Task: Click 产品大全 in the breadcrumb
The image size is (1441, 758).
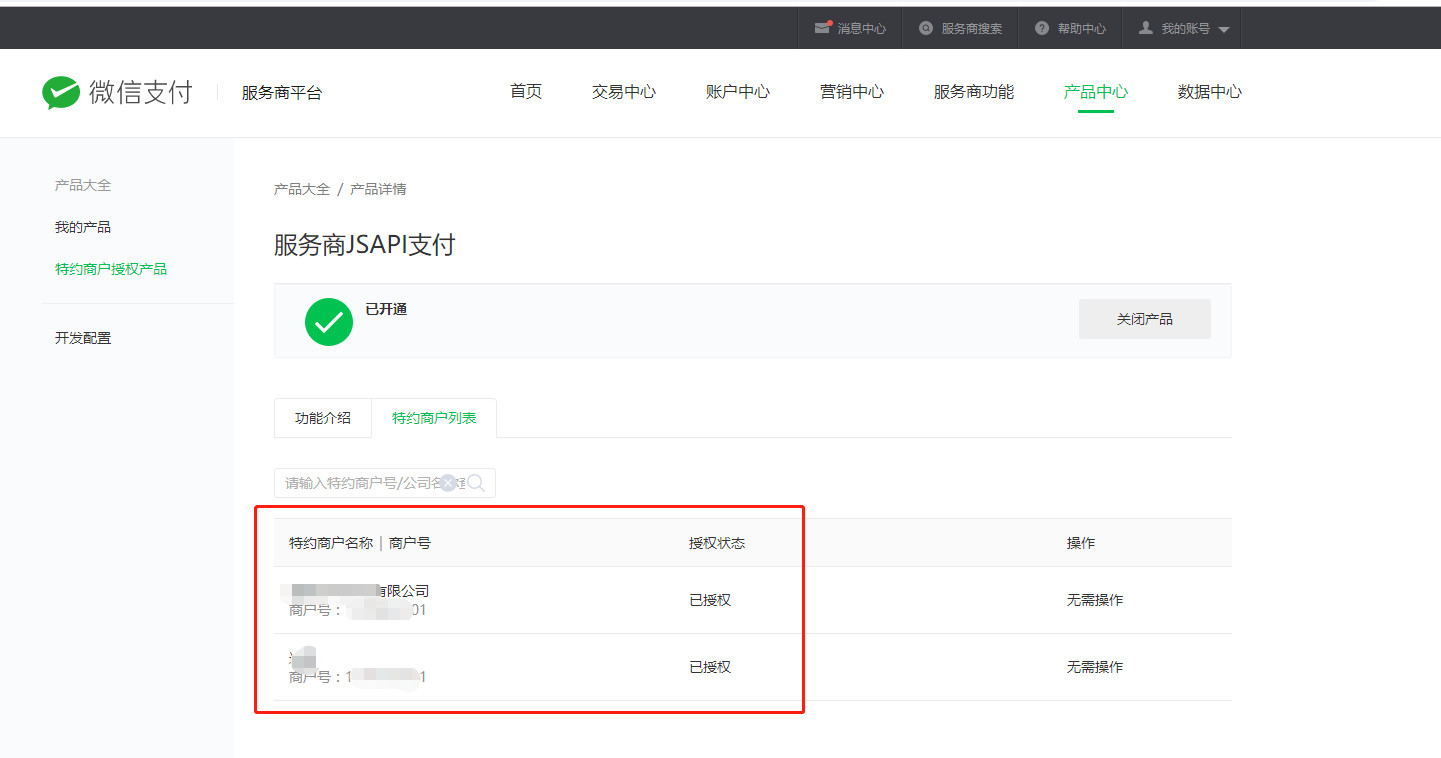Action: [x=302, y=189]
